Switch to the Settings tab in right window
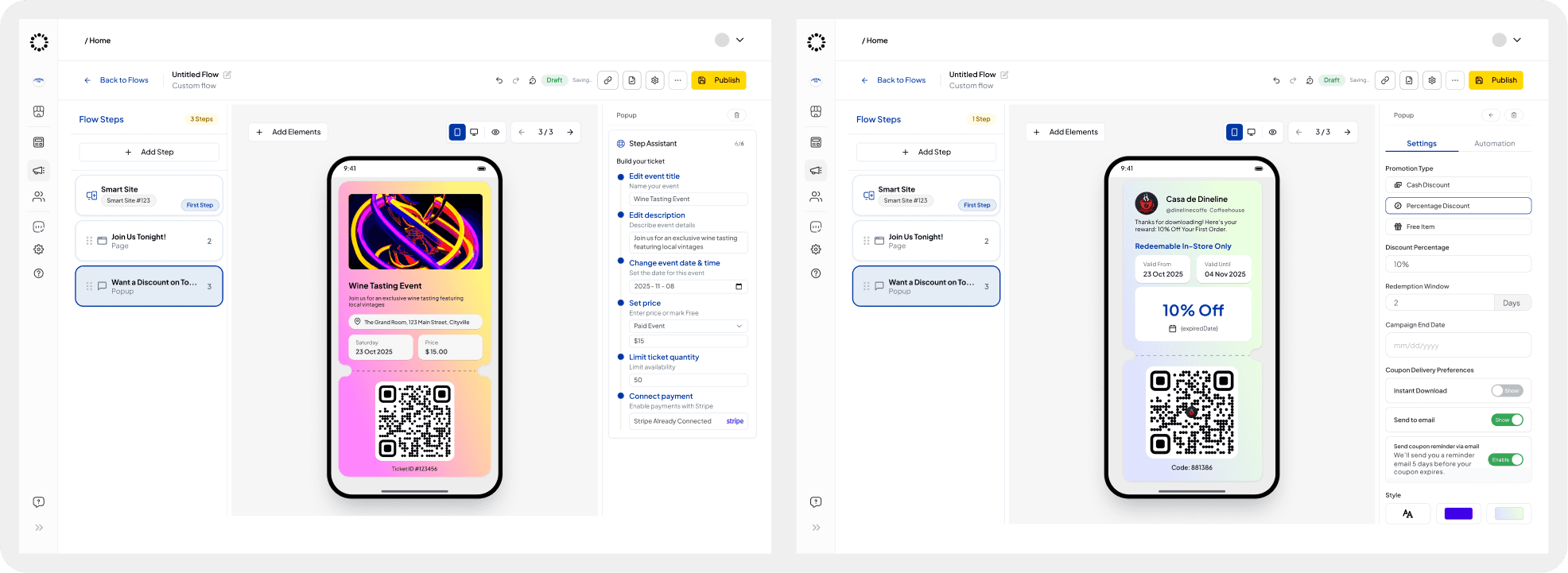This screenshot has width=1568, height=573. (1422, 144)
